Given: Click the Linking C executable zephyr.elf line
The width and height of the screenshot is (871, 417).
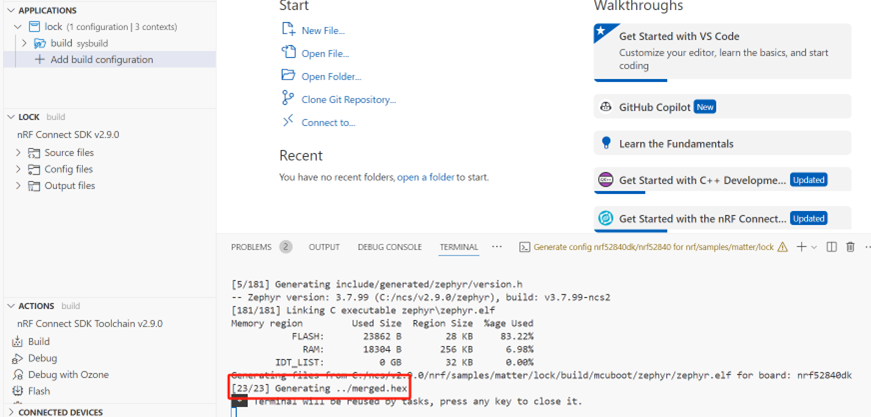Looking at the screenshot, I should tap(363, 310).
